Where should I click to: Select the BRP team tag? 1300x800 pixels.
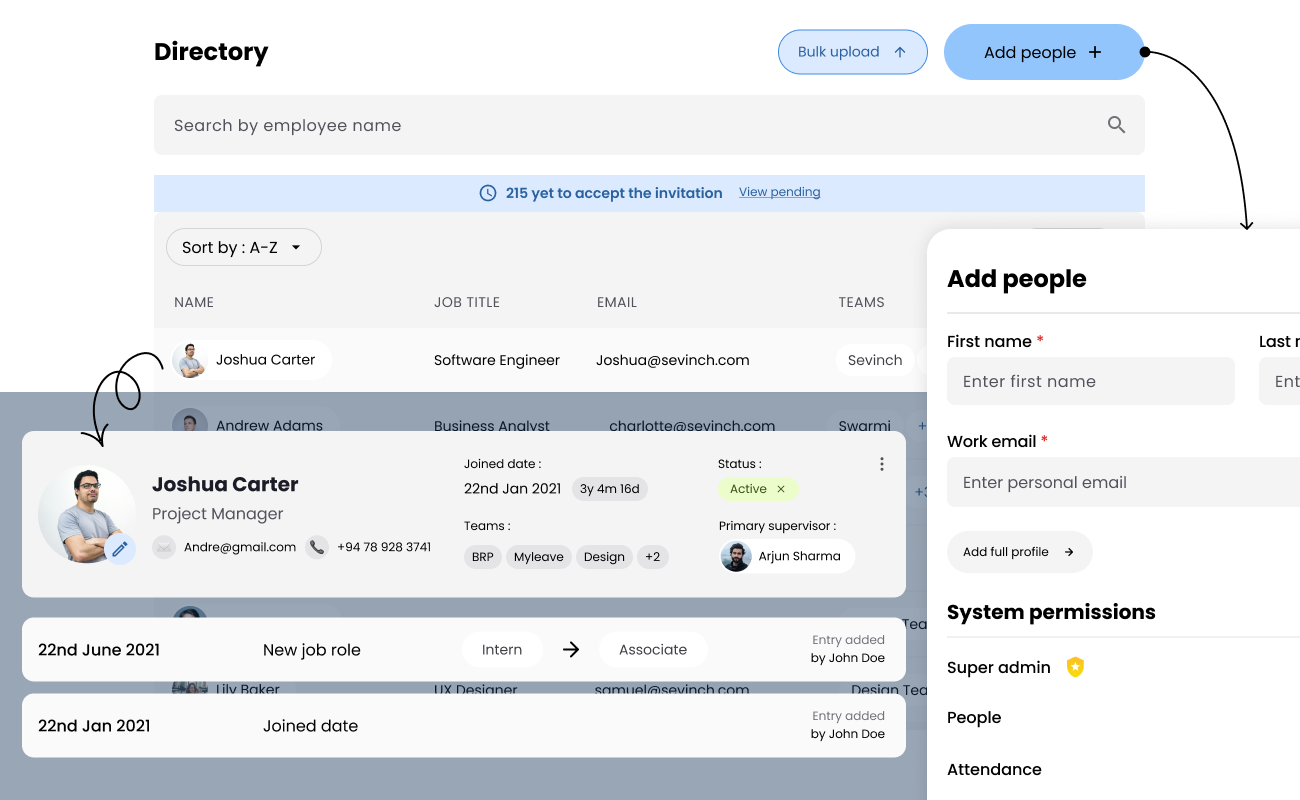483,557
